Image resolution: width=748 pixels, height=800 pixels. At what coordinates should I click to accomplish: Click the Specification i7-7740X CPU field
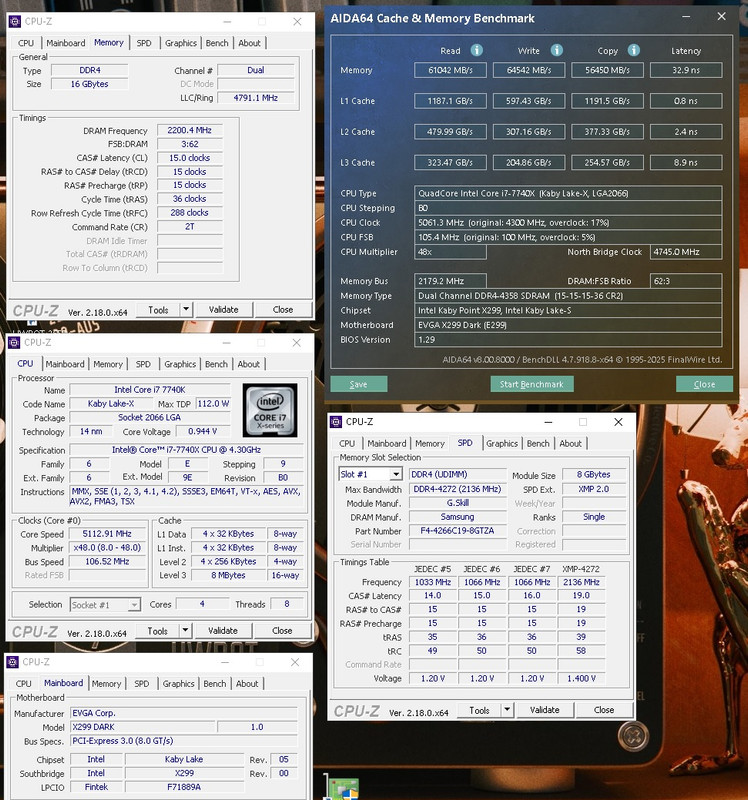pyautogui.click(x=186, y=450)
